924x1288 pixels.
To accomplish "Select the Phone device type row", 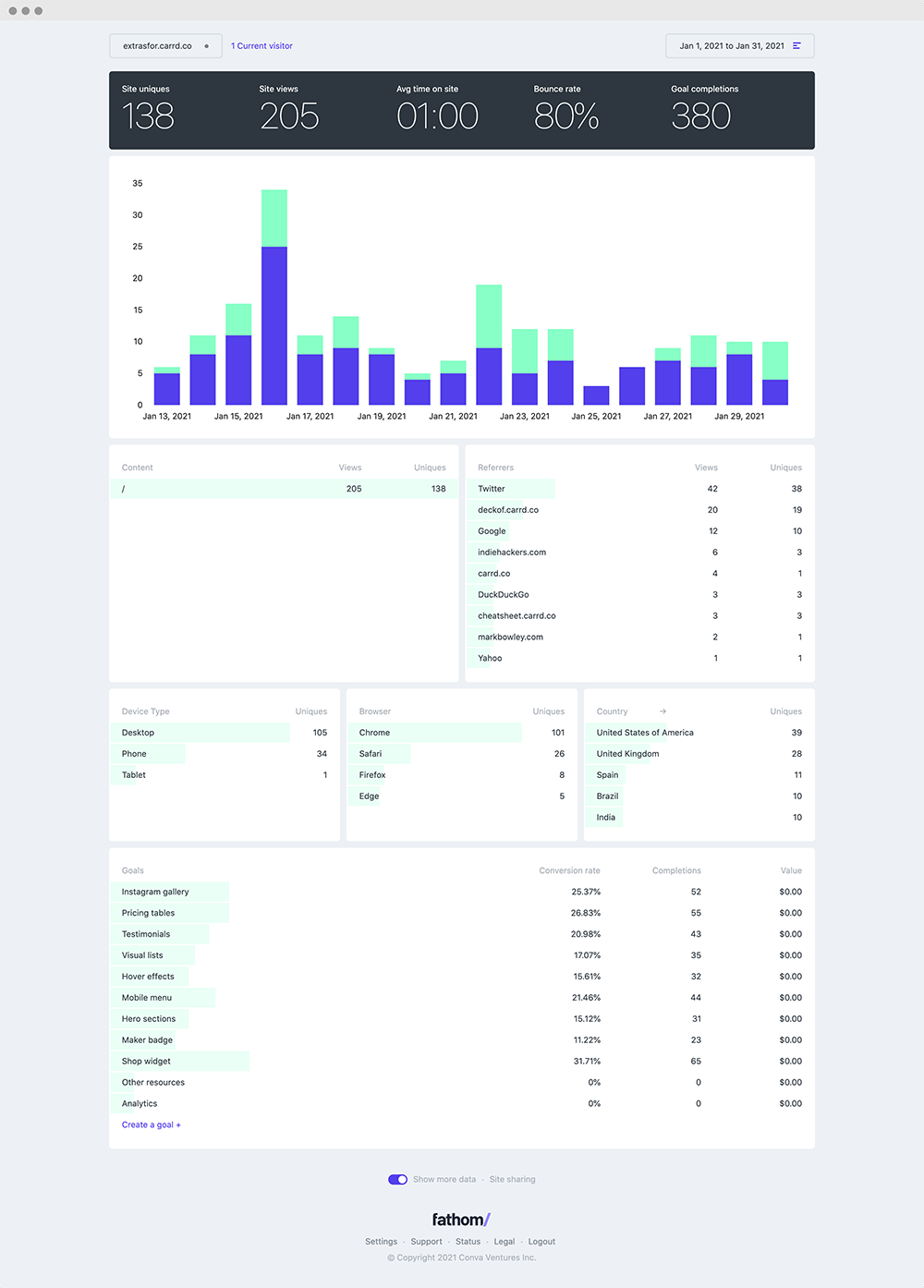I will click(x=225, y=754).
